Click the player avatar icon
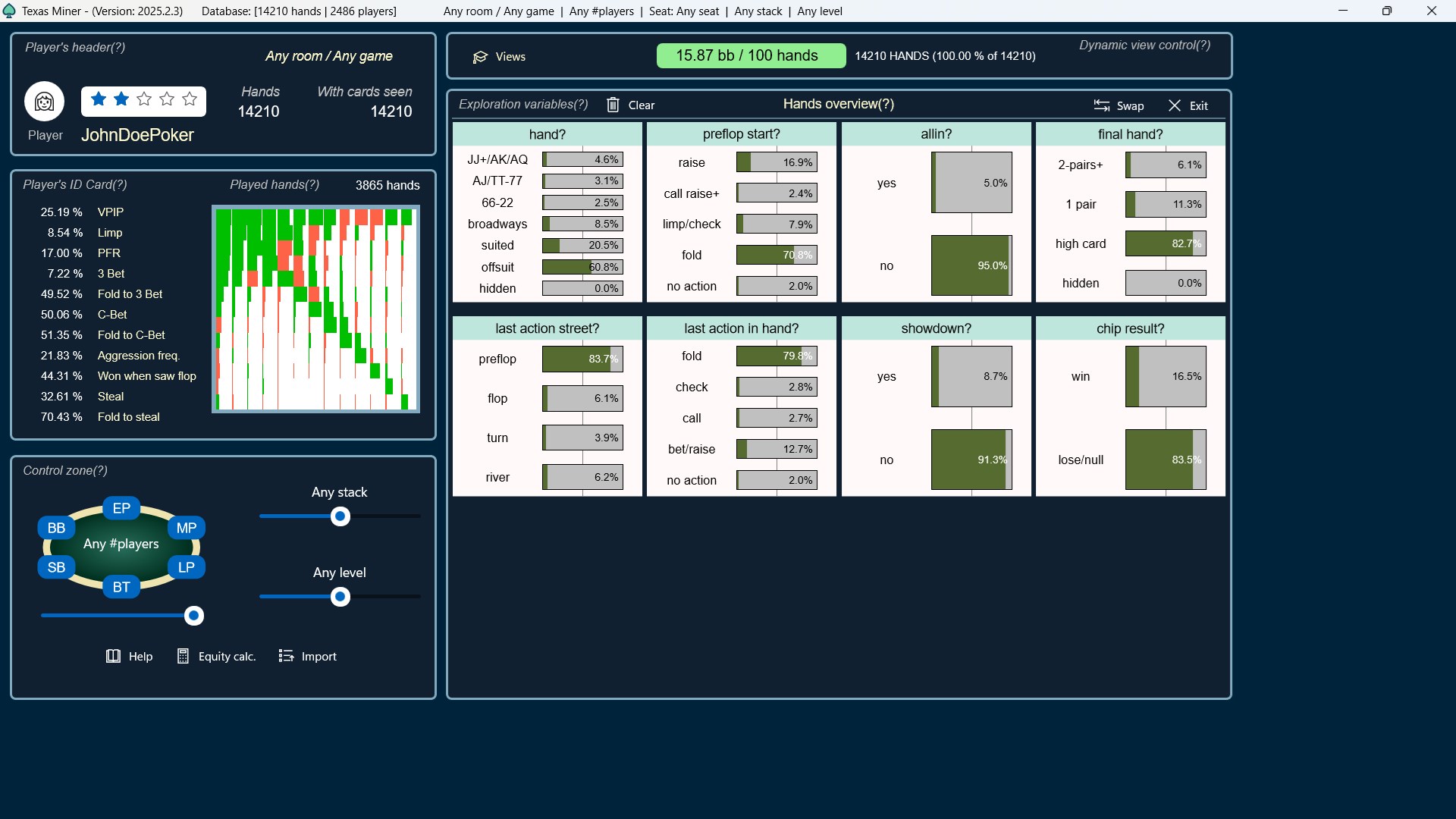Screen dimensions: 1456x819 tap(44, 102)
